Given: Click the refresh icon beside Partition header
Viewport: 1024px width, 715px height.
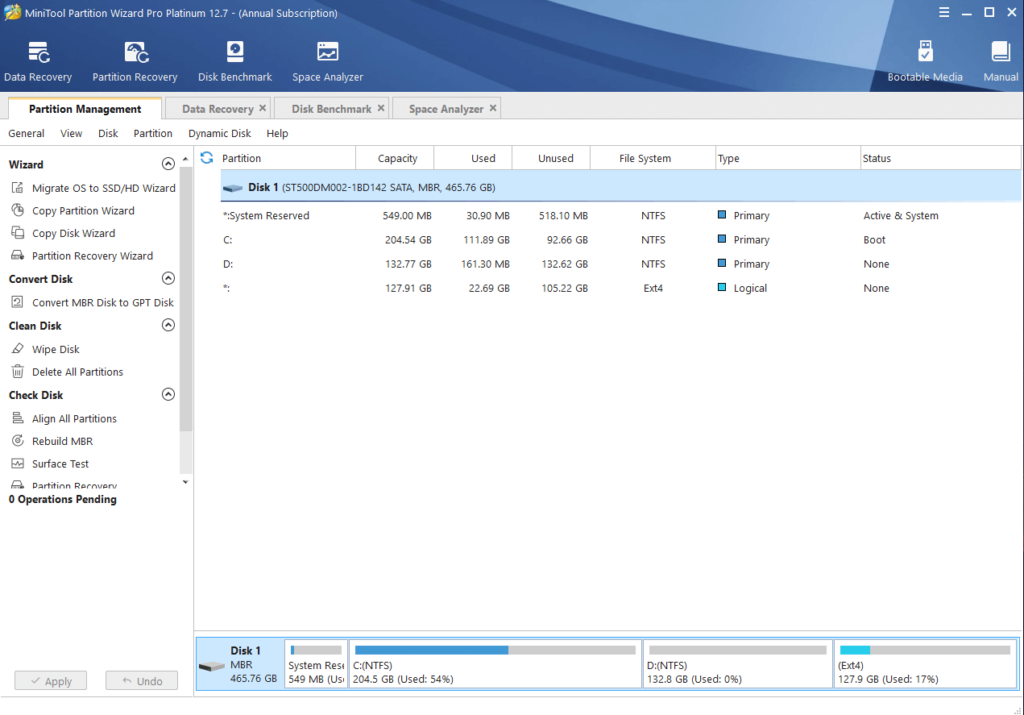Looking at the screenshot, I should pyautogui.click(x=207, y=158).
